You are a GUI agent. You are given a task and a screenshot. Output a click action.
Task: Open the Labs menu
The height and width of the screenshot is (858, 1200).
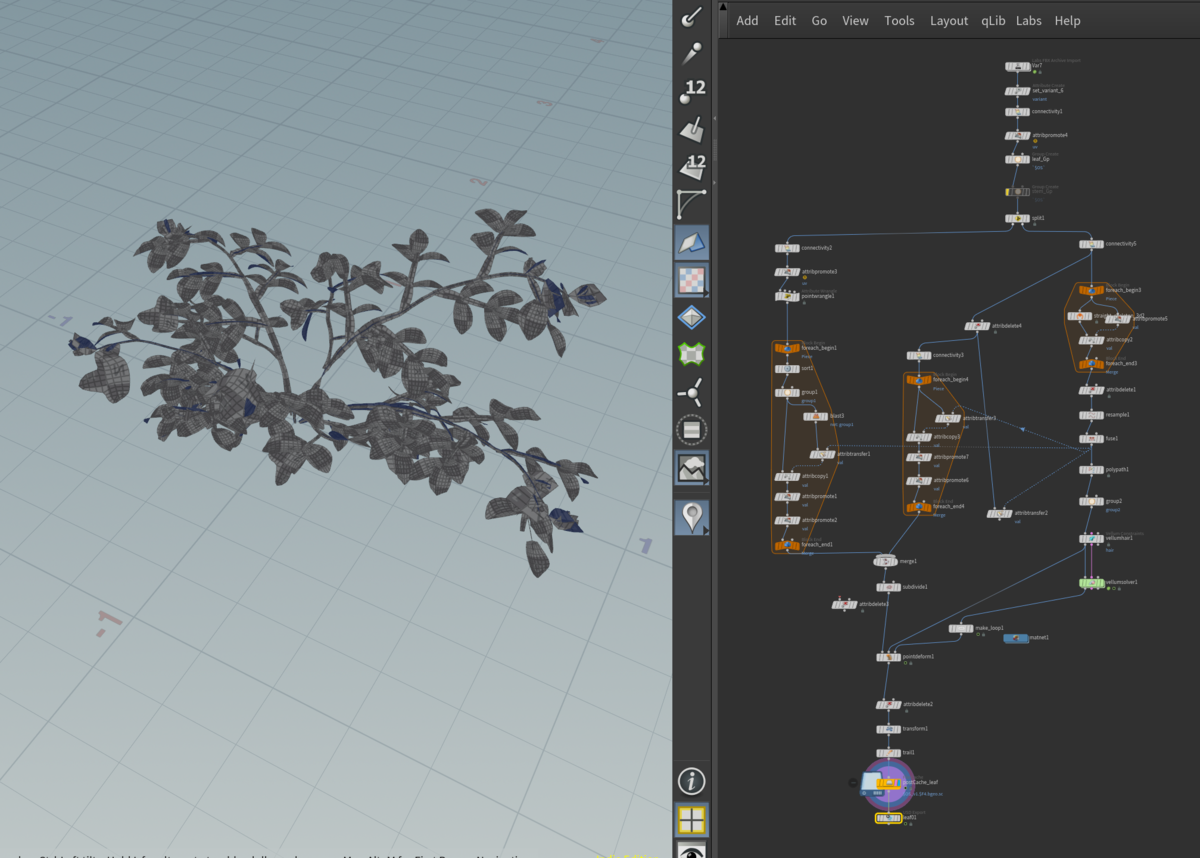click(x=1029, y=21)
